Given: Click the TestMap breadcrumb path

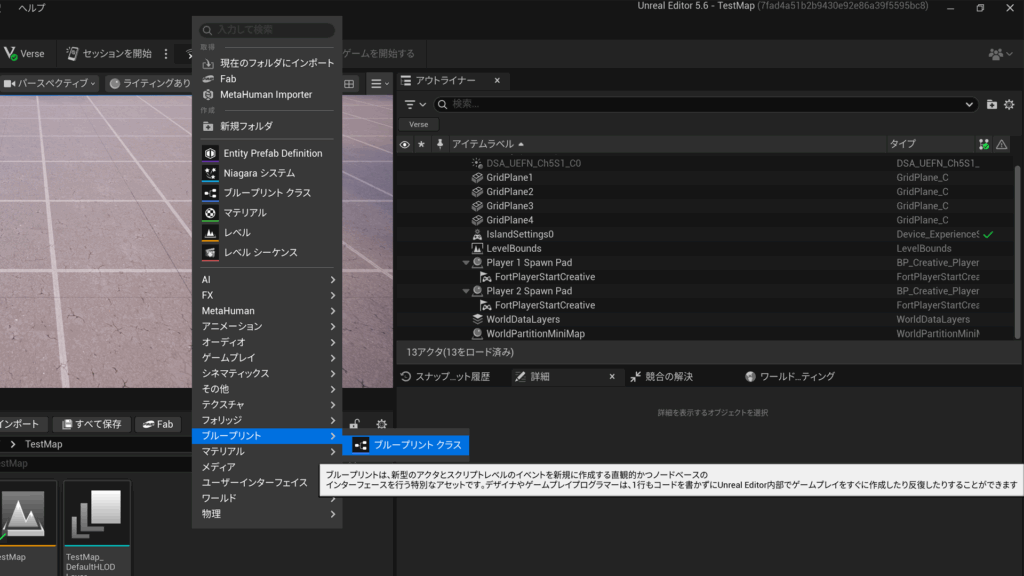Looking at the screenshot, I should (x=44, y=445).
